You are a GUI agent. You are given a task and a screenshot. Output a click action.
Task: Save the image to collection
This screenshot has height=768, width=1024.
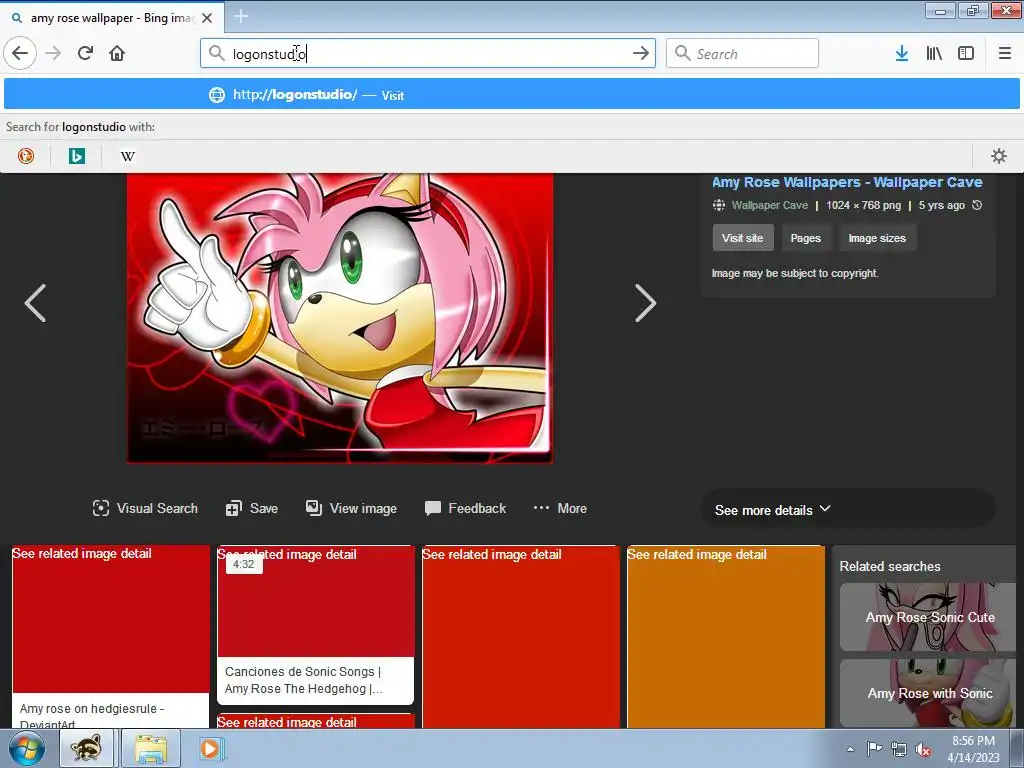coord(252,508)
